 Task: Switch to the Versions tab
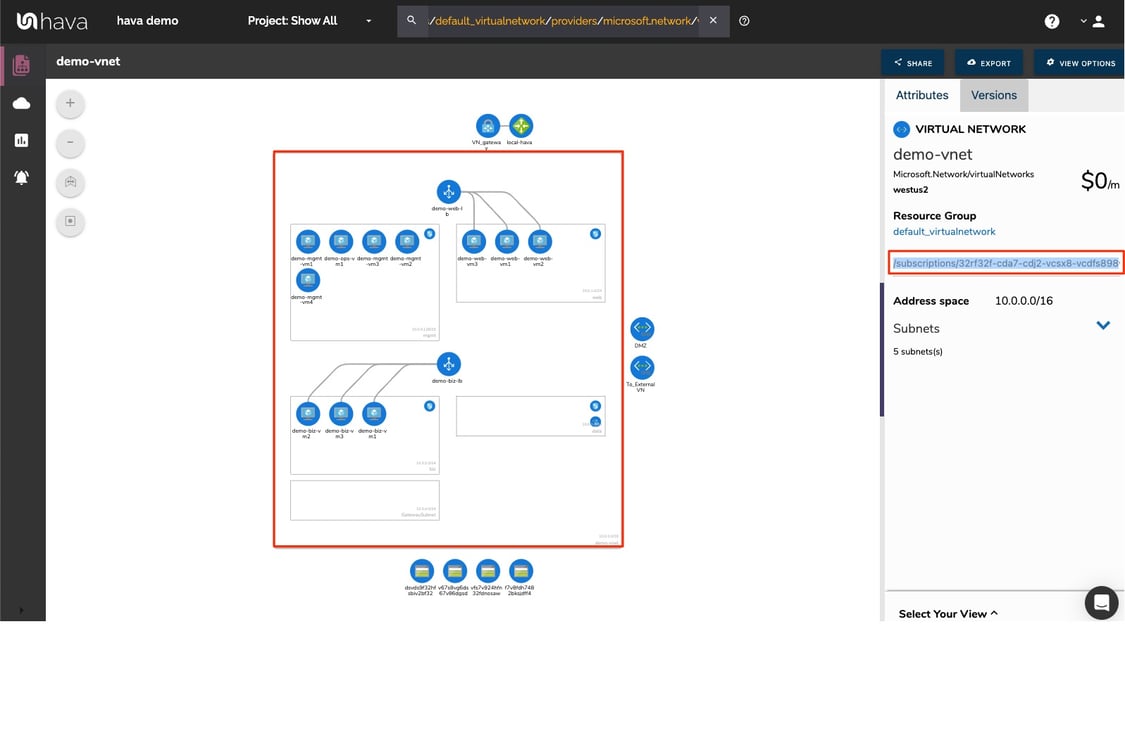coord(993,95)
